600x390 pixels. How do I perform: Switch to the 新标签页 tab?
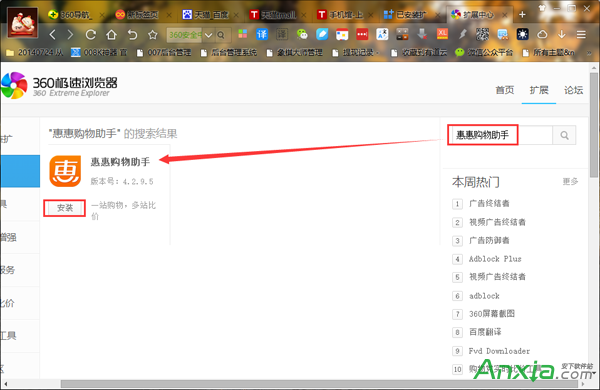point(142,15)
